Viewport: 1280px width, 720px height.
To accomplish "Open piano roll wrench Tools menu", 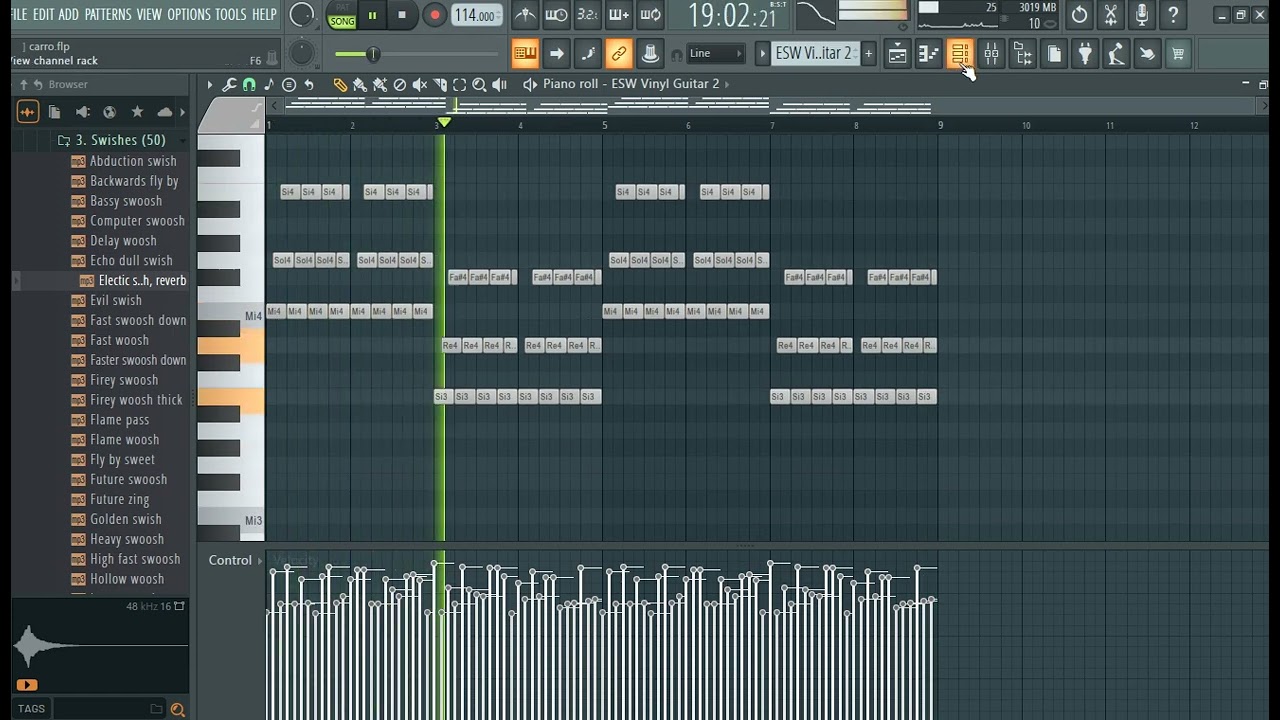I will click(x=229, y=85).
